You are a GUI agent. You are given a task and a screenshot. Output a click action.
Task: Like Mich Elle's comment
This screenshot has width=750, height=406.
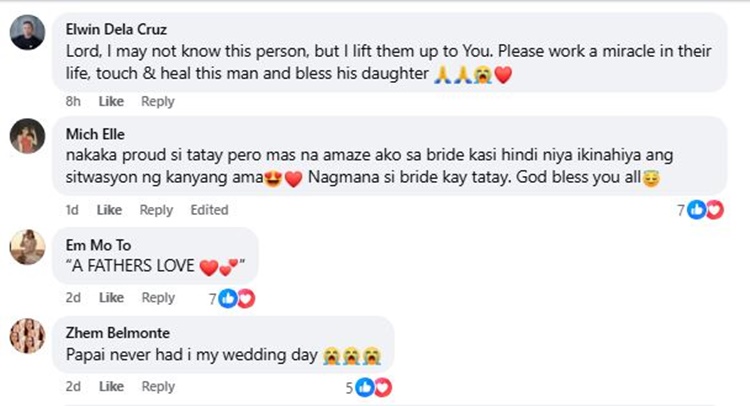tap(110, 210)
